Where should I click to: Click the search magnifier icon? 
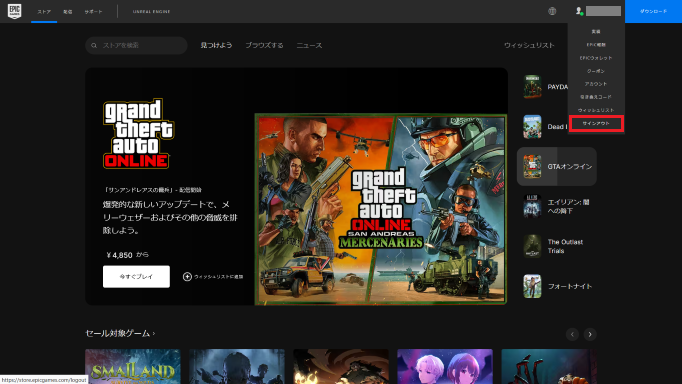(x=94, y=45)
